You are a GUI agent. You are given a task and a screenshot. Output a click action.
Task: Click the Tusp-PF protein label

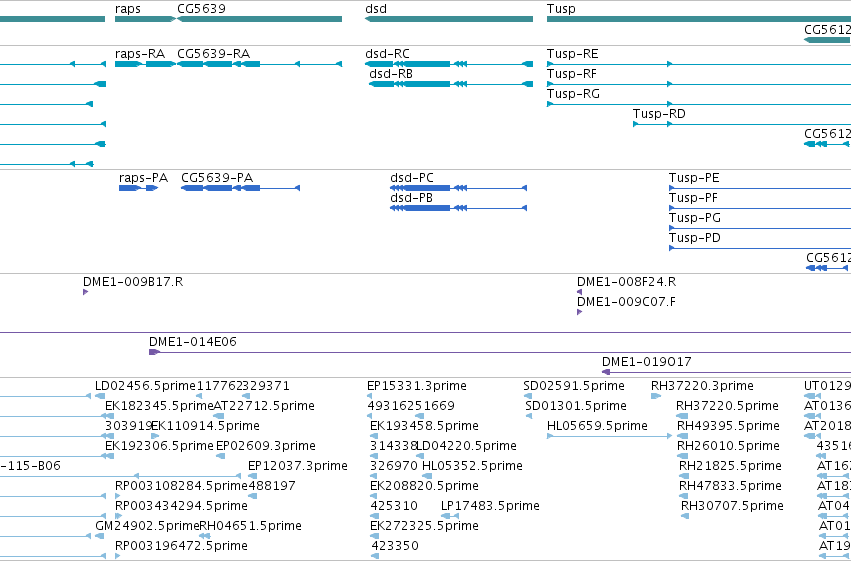(694, 198)
